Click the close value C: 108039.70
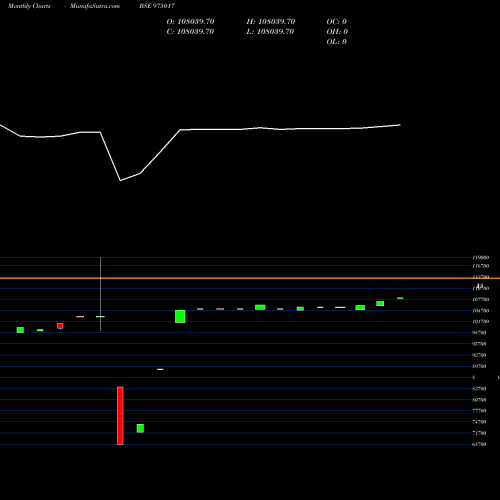Screen dimensions: 500x500 point(190,32)
